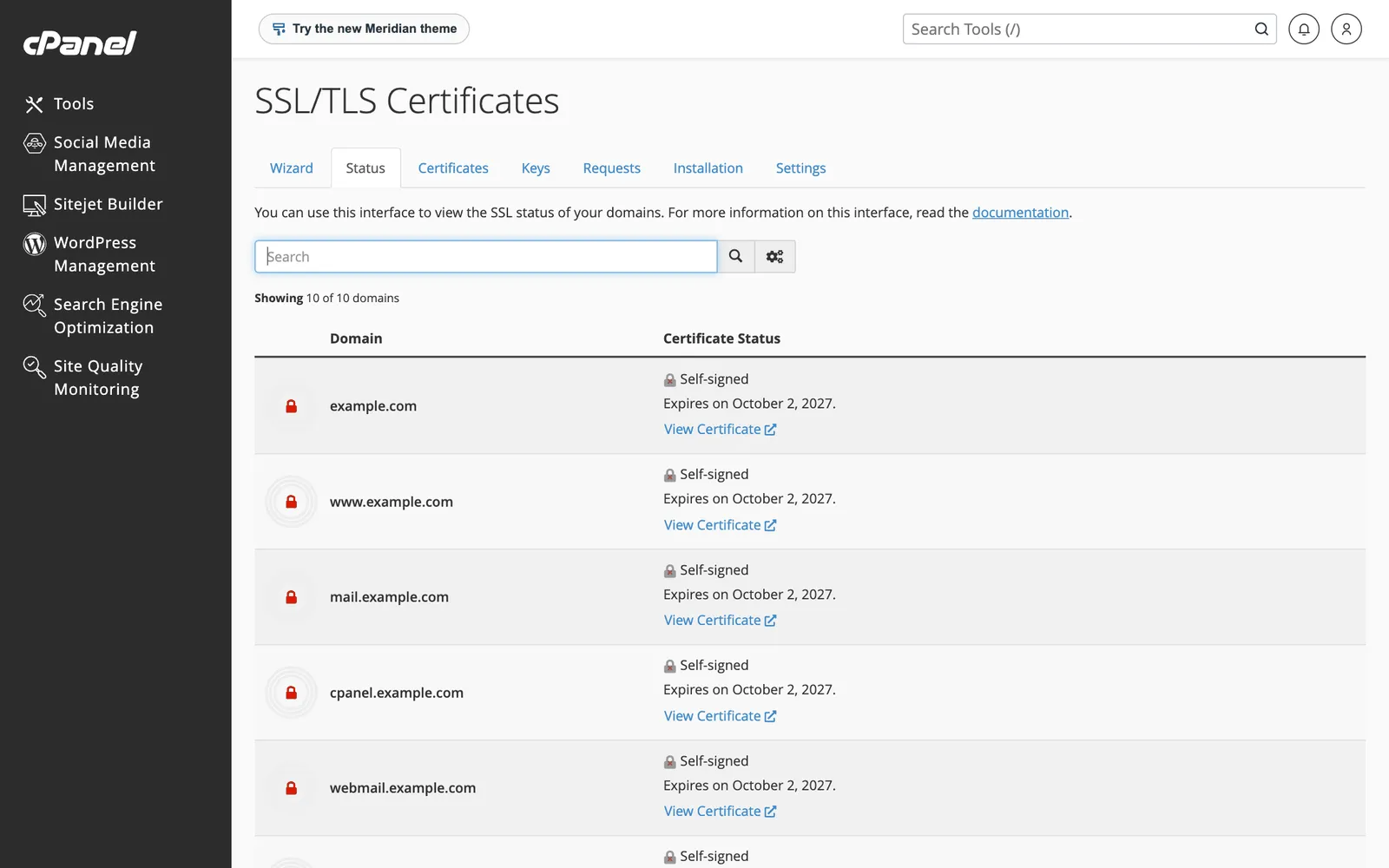View Certificate for example.com
The width and height of the screenshot is (1389, 868).
click(720, 430)
